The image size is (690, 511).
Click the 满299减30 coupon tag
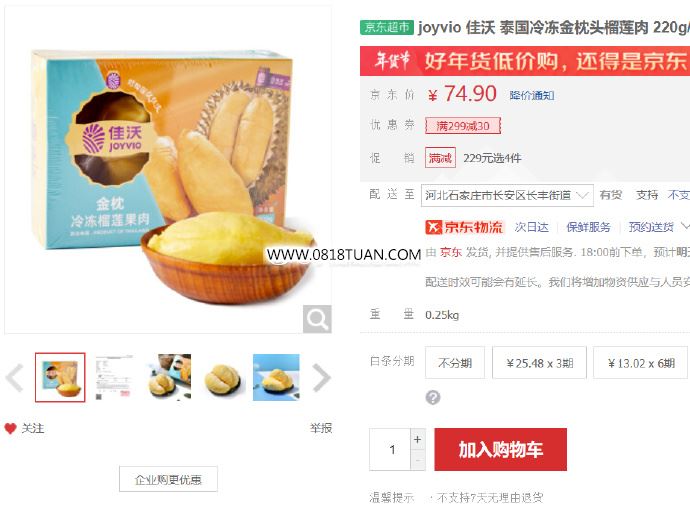(x=463, y=126)
